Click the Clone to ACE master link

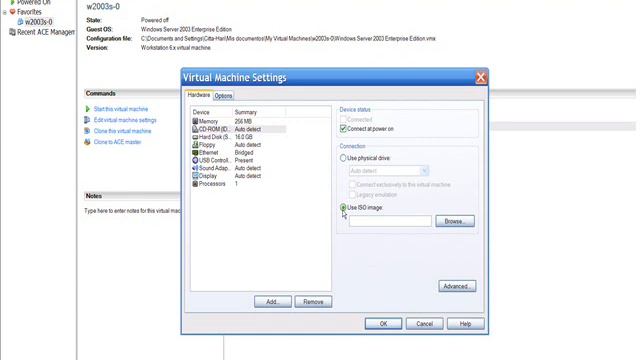[x=118, y=142]
